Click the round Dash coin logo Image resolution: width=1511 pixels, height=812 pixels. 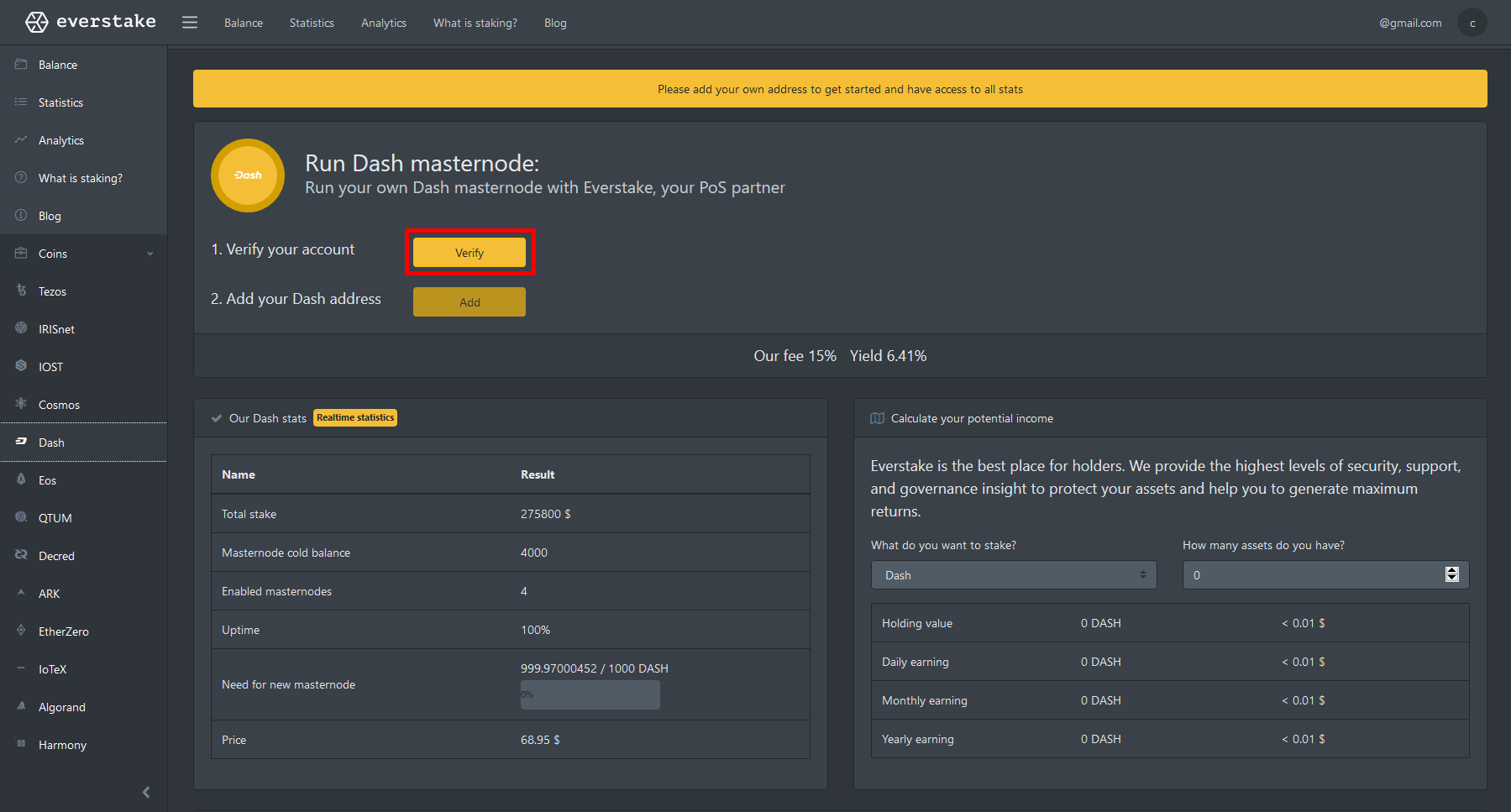click(248, 175)
